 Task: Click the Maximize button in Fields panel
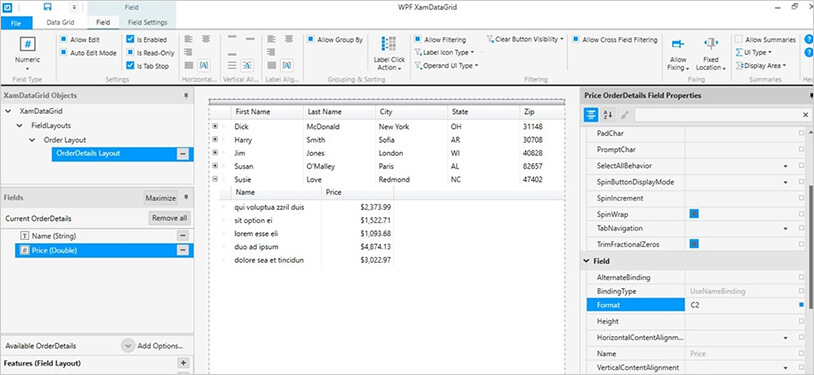click(x=160, y=198)
